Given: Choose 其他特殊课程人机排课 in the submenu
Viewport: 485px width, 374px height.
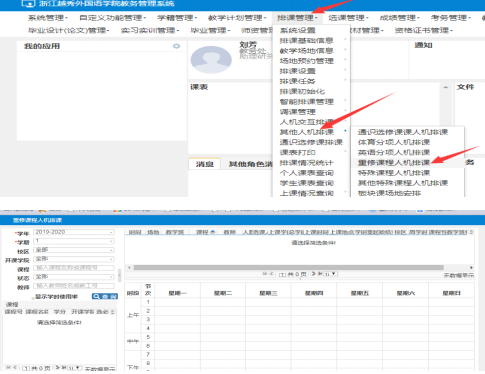Looking at the screenshot, I should tap(403, 183).
